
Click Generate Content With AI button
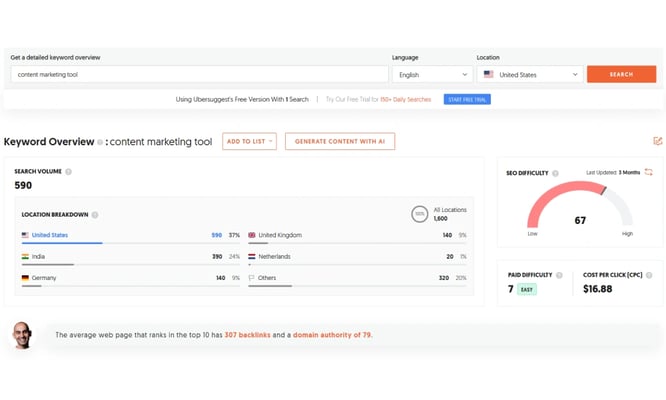340,141
